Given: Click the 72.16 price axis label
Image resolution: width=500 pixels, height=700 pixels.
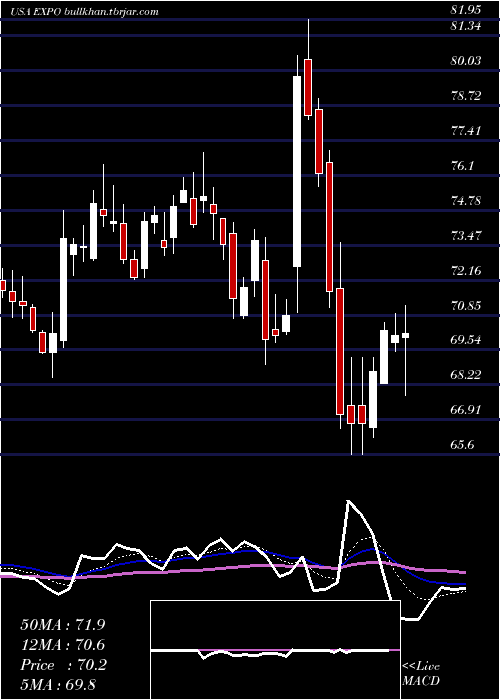Looking at the screenshot, I should tap(466, 271).
